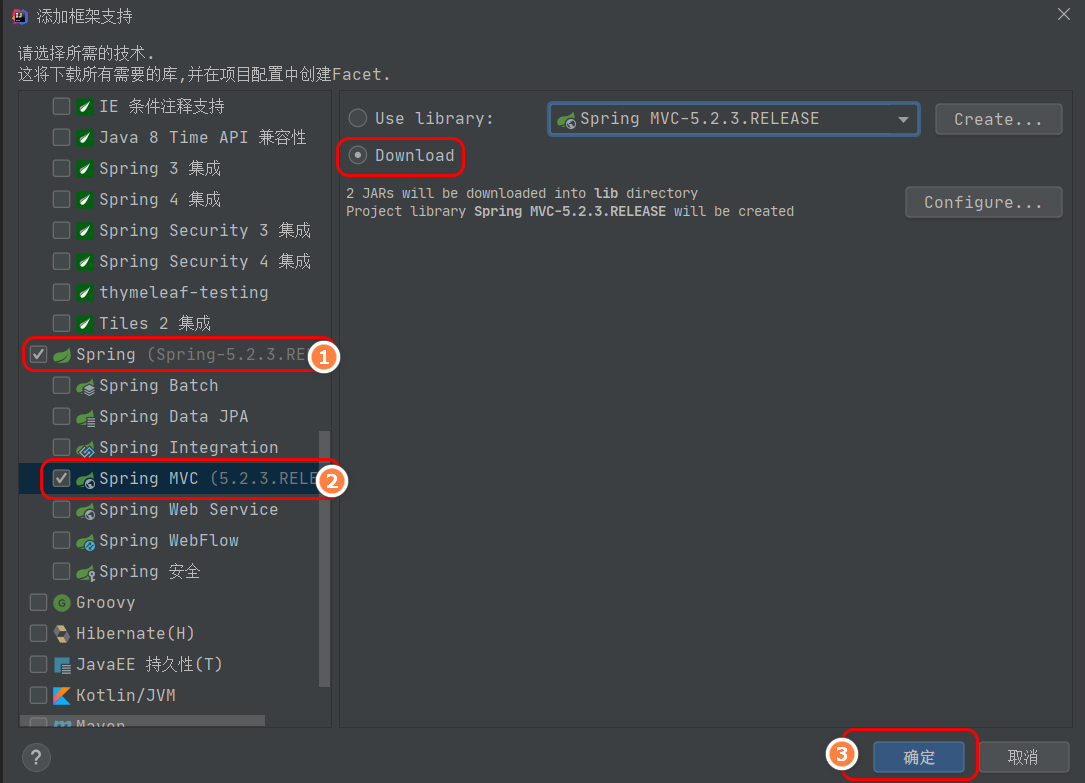Check the Spring 4 集成 checkbox
Viewport: 1085px width, 783px height.
click(x=62, y=199)
